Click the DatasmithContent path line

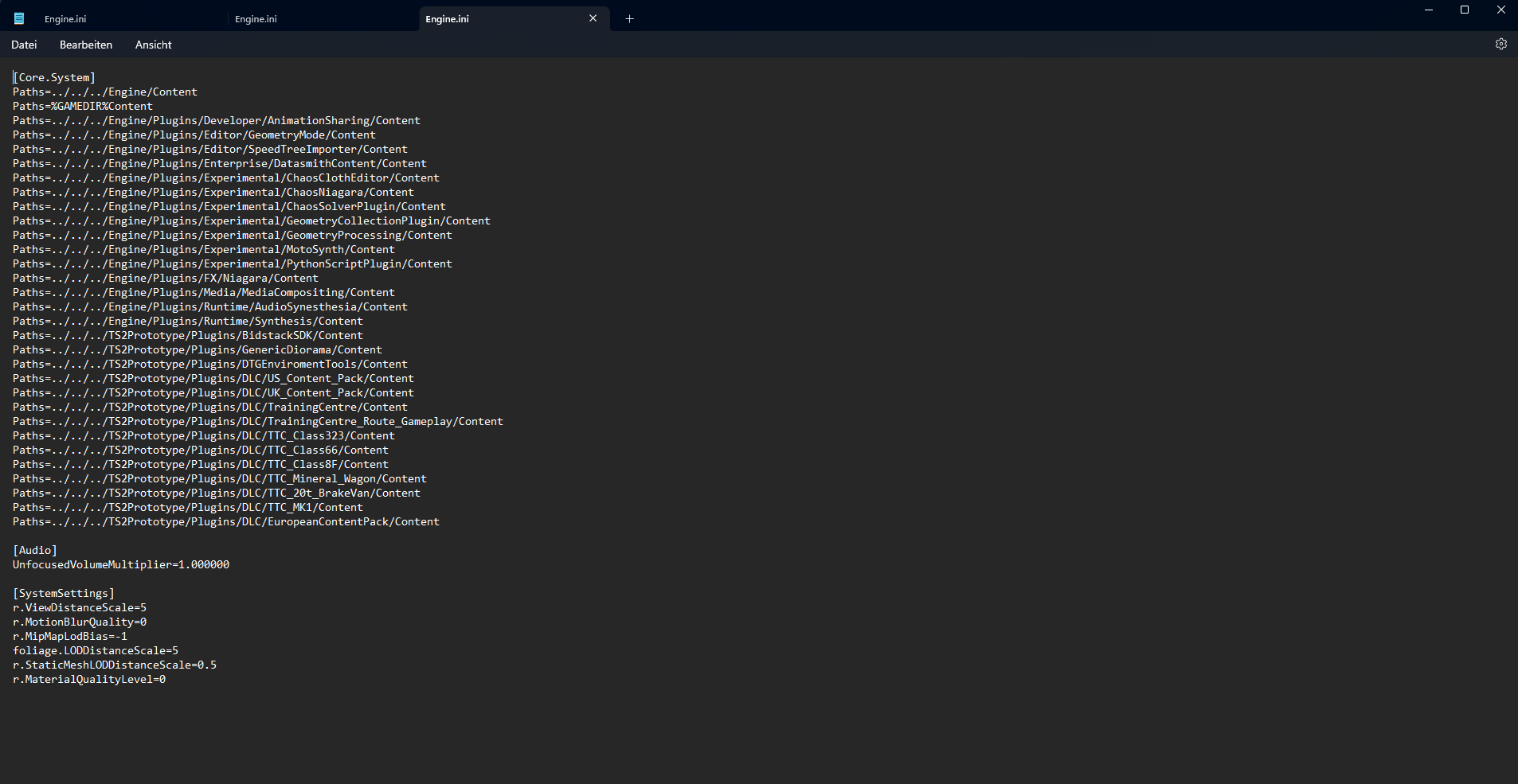click(x=220, y=163)
